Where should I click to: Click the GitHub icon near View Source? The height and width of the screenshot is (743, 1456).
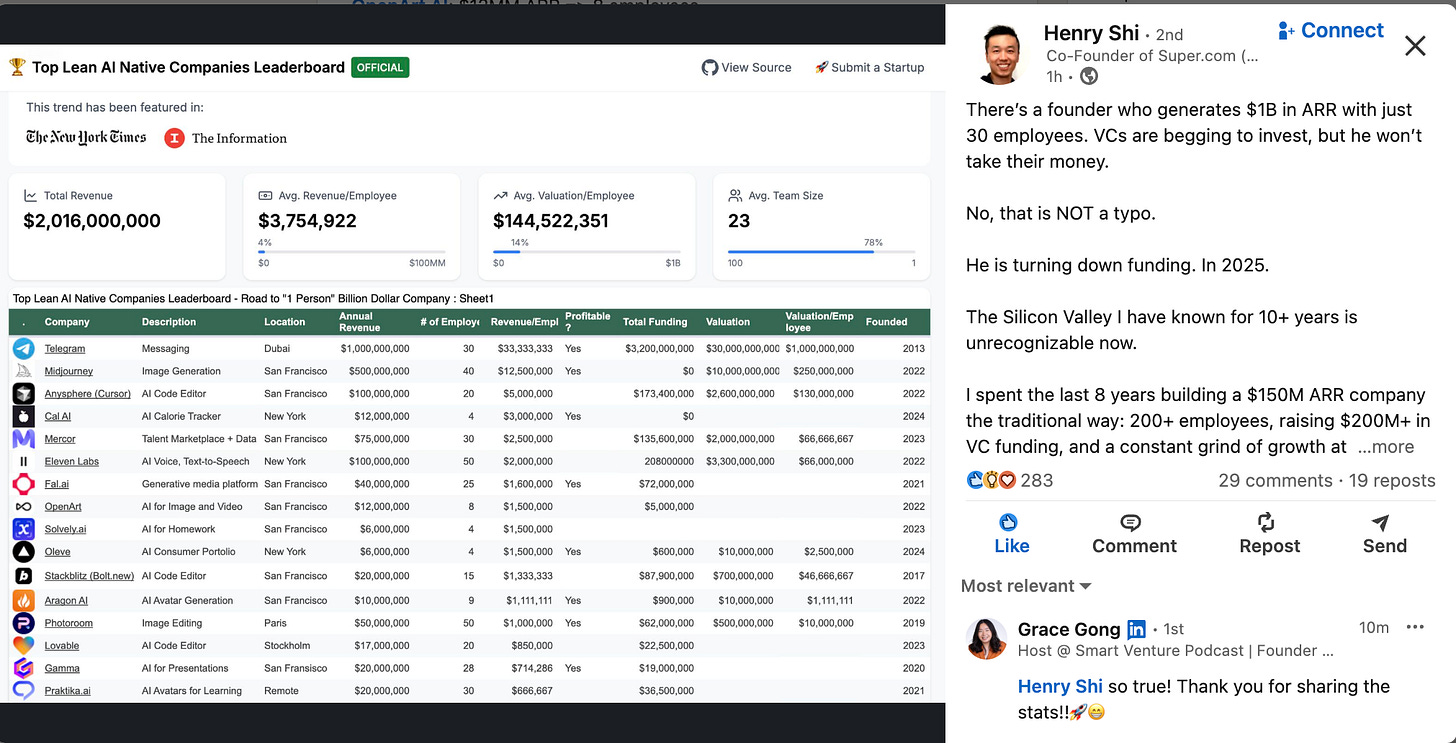pos(710,67)
